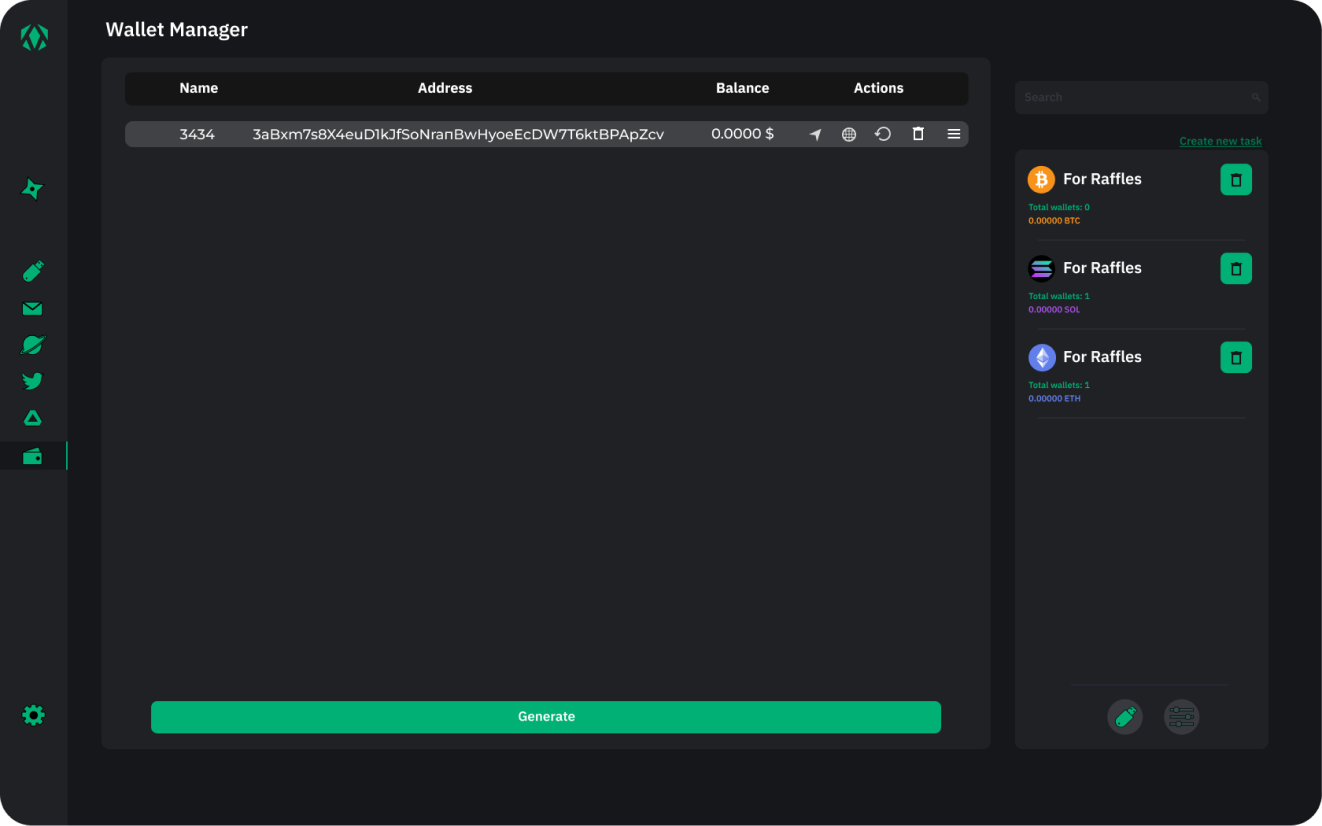Screen dimensions: 1322x826
Task: Open Settings via the sidebar gear icon
Action: pyautogui.click(x=33, y=715)
